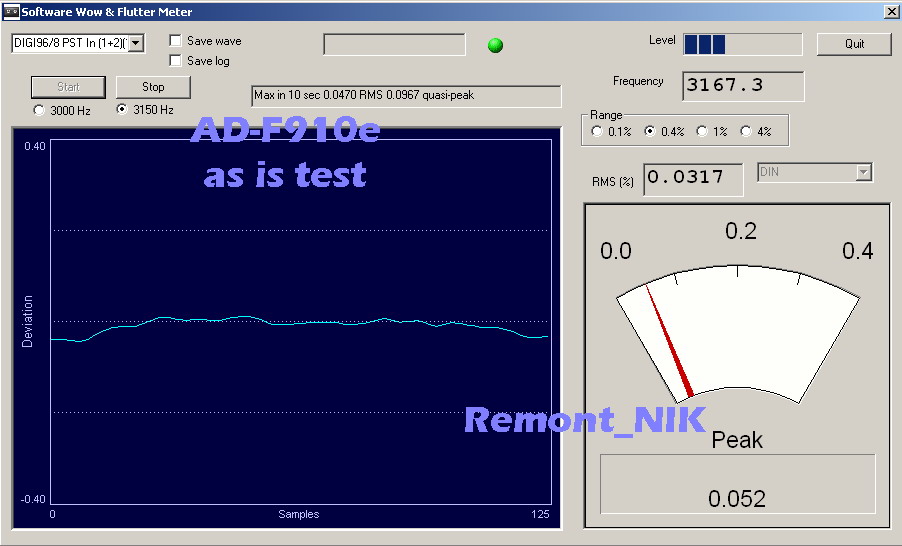
Task: Set range to 0.1%
Action: 598,131
